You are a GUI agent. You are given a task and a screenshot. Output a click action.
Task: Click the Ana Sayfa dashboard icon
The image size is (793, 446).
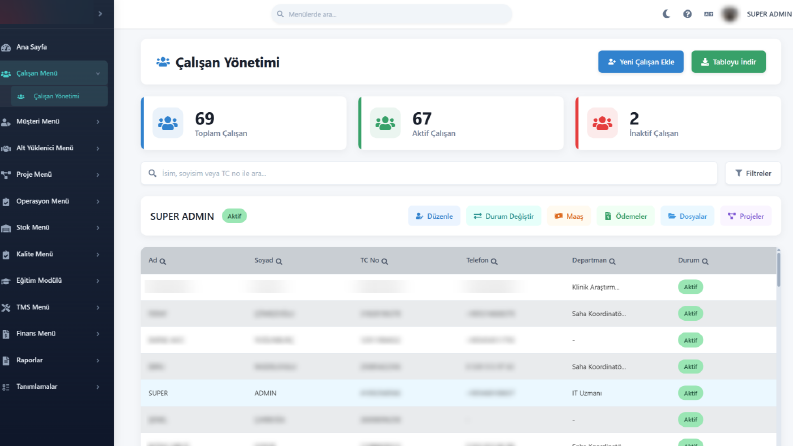point(6,47)
